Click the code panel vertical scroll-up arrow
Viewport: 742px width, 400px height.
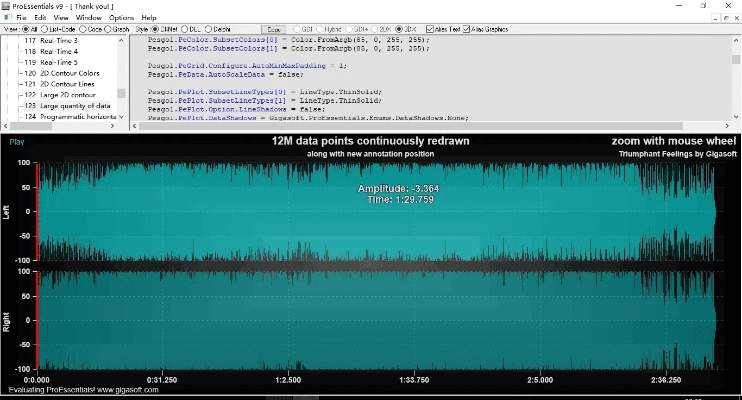click(x=735, y=39)
